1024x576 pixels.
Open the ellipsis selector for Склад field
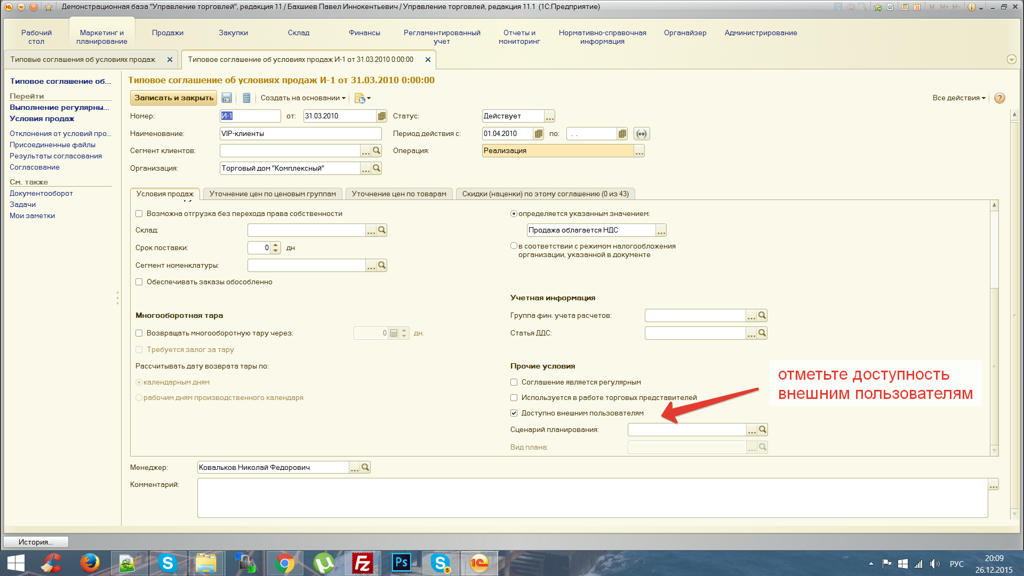click(x=372, y=230)
